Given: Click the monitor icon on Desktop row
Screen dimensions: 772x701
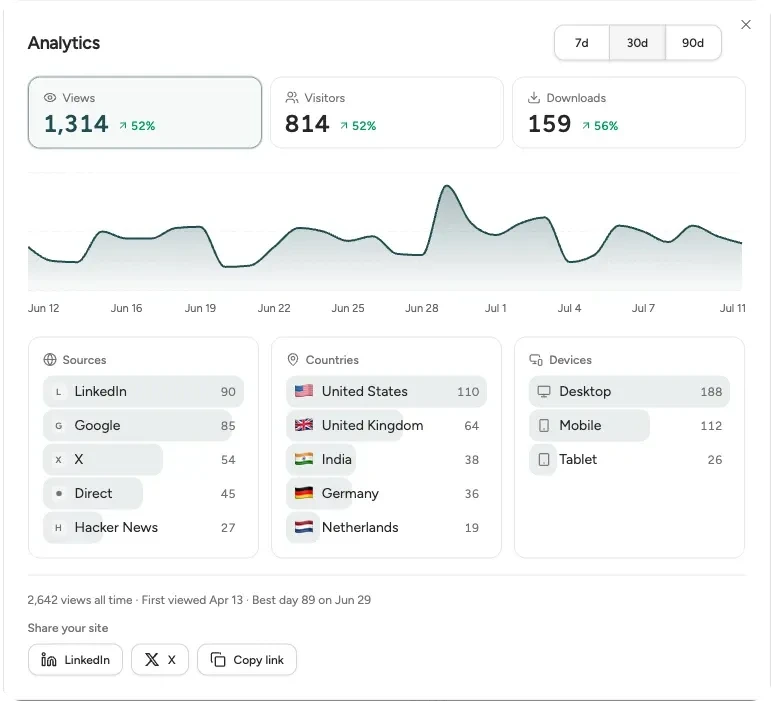Looking at the screenshot, I should (x=544, y=391).
